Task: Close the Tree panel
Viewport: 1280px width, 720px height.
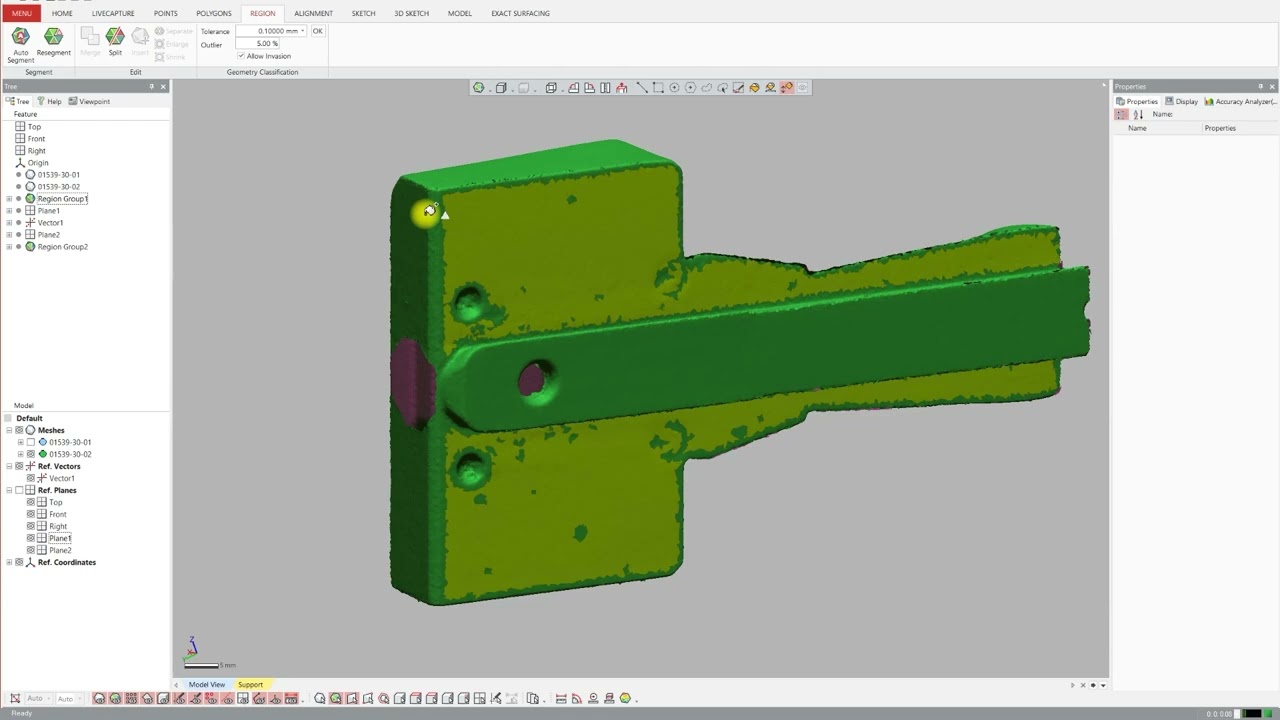Action: [x=163, y=86]
